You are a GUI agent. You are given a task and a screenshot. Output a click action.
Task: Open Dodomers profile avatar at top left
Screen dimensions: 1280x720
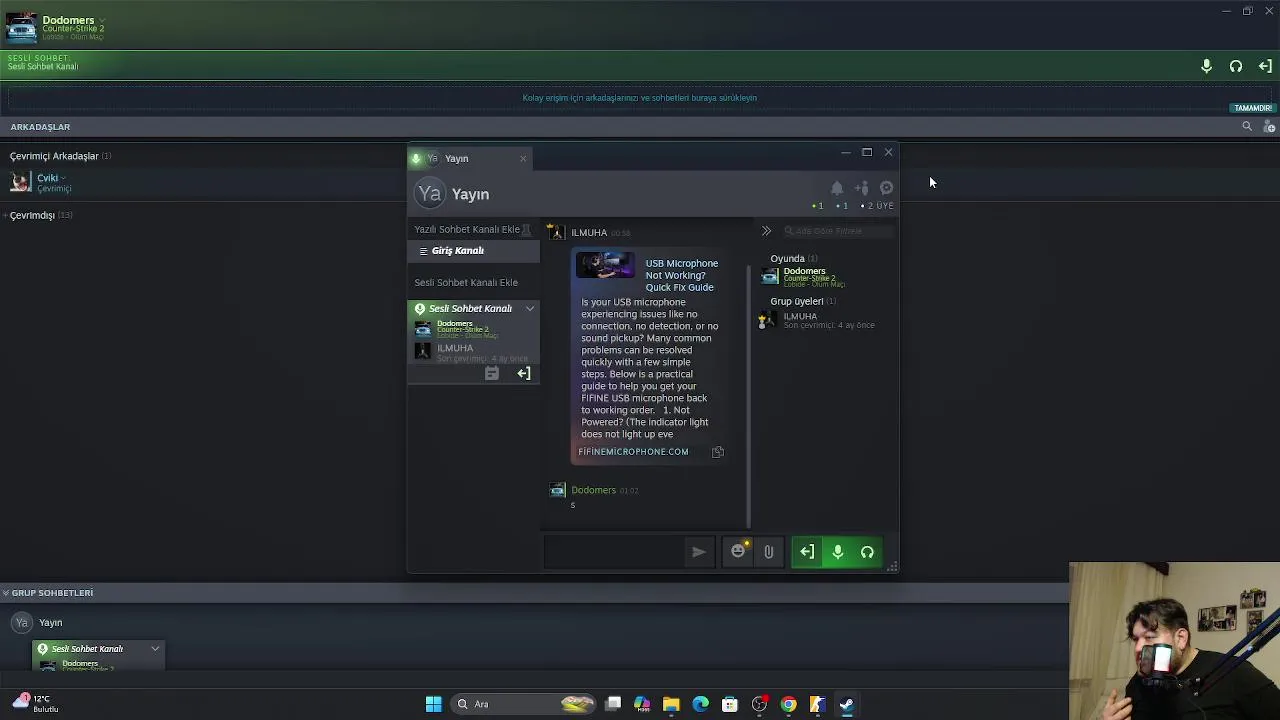click(21, 27)
